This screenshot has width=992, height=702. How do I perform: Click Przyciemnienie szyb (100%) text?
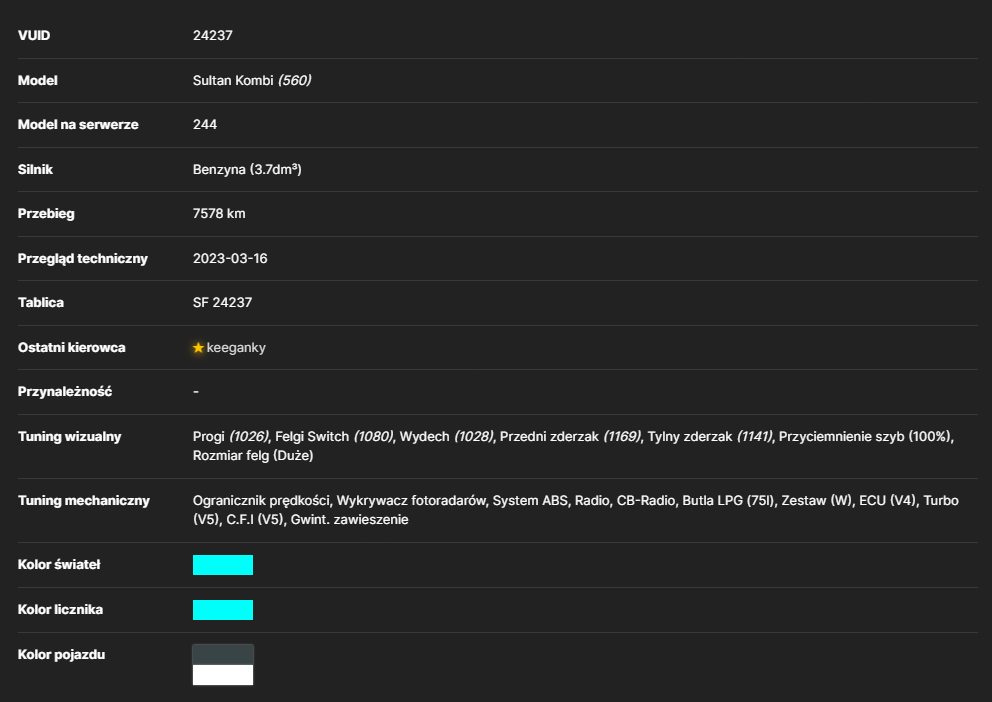[865, 436]
